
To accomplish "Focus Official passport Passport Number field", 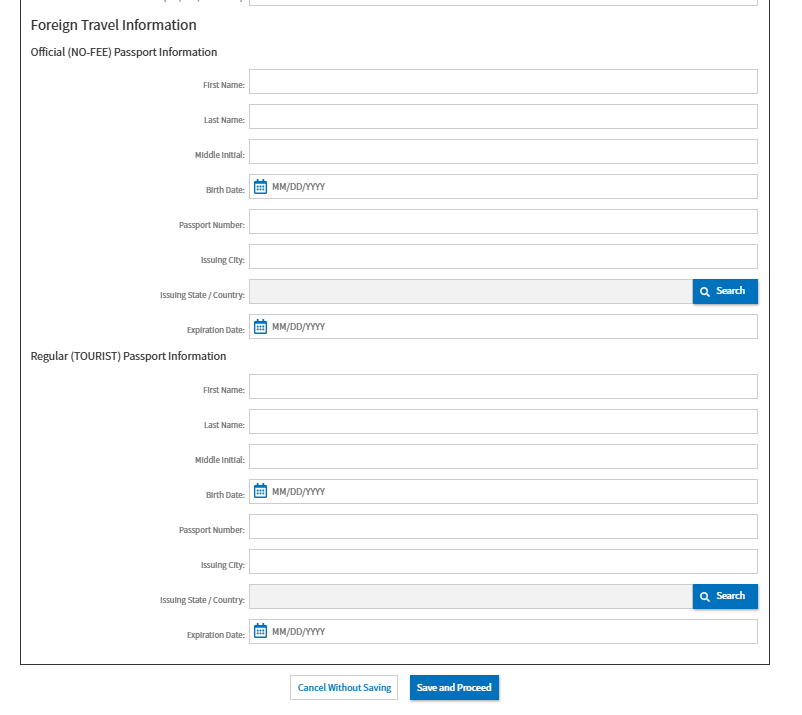I will 503,222.
